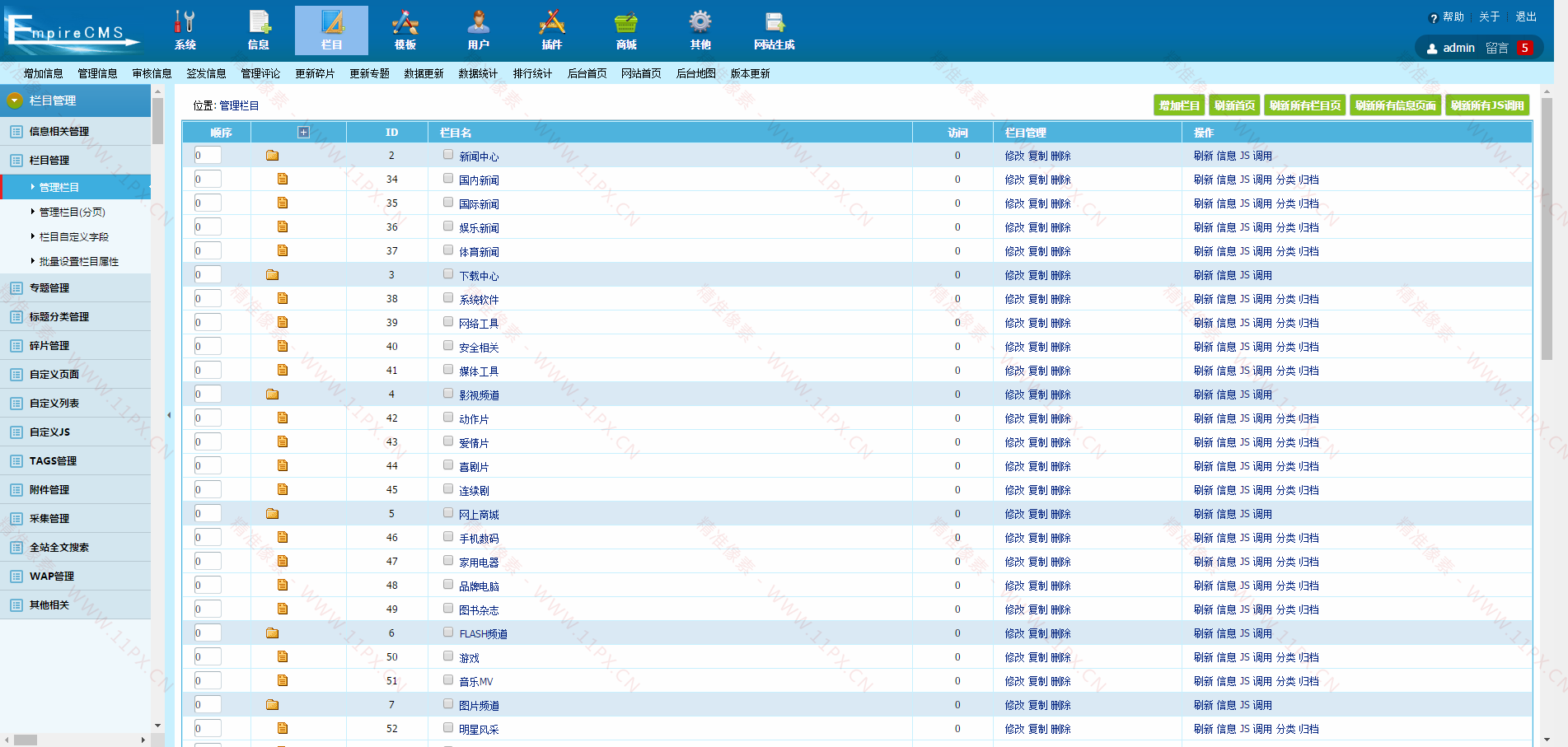Open the 商城 (Shop) basket icon
Viewport: 1568px width, 747px height.
pyautogui.click(x=626, y=30)
